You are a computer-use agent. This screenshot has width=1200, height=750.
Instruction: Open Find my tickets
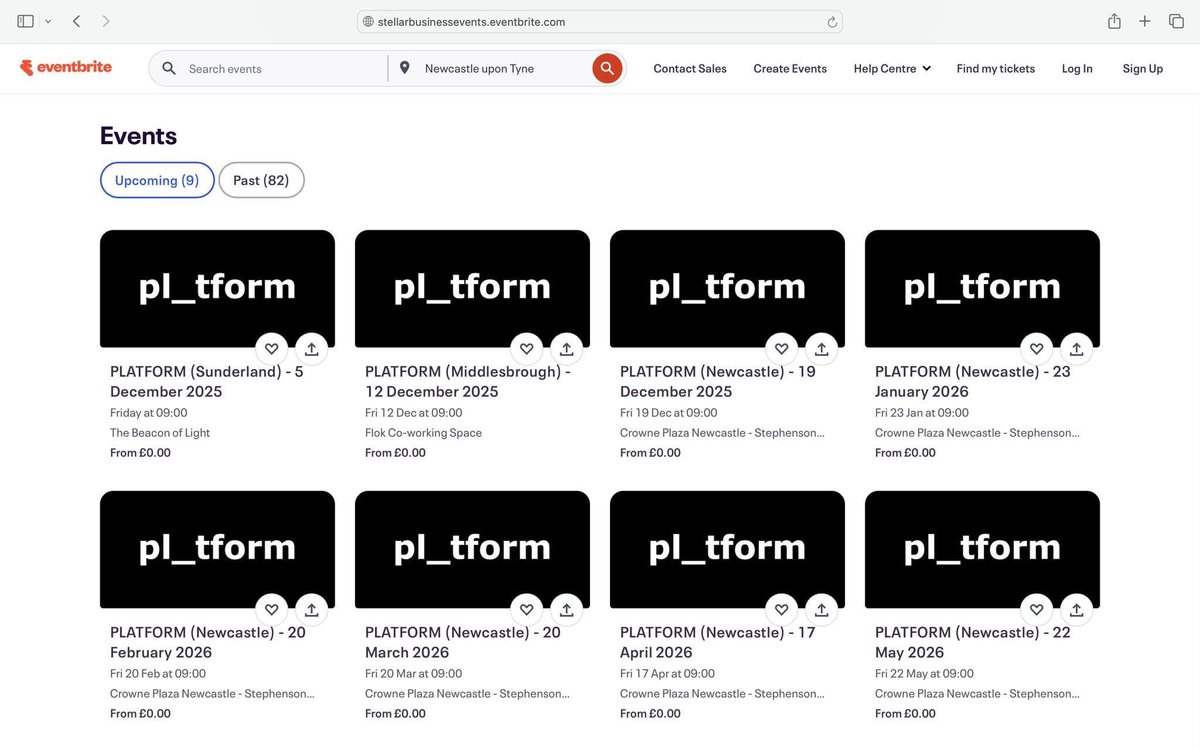(996, 68)
